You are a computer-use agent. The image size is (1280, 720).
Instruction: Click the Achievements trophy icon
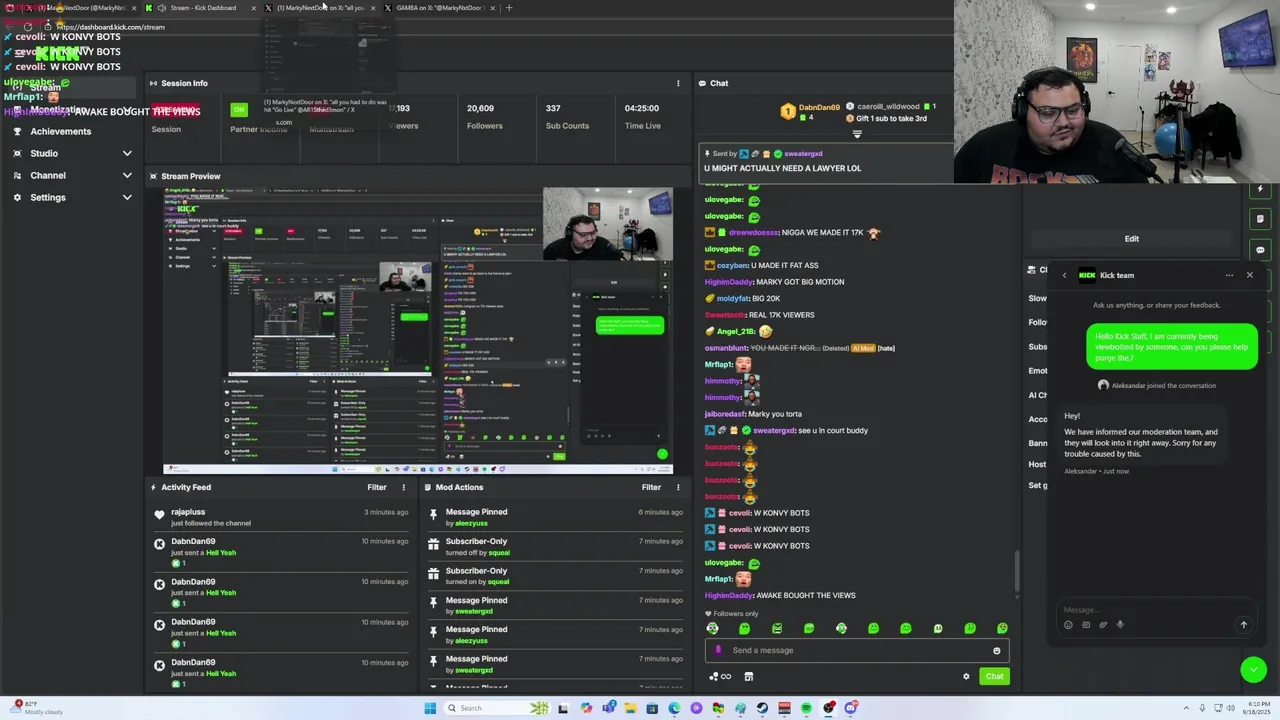tap(17, 131)
